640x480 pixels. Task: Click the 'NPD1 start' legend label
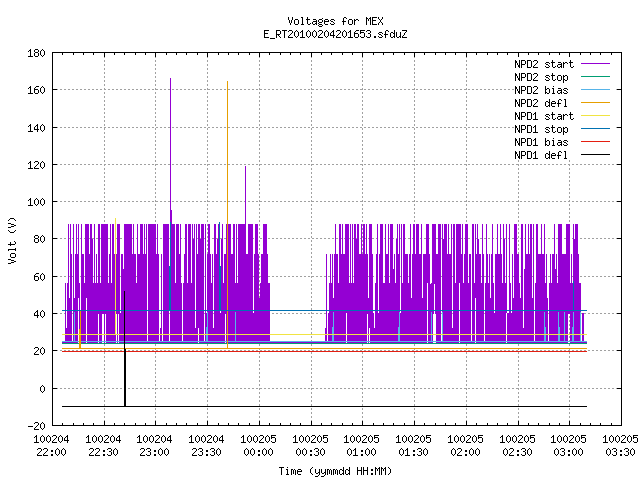pyautogui.click(x=544, y=116)
